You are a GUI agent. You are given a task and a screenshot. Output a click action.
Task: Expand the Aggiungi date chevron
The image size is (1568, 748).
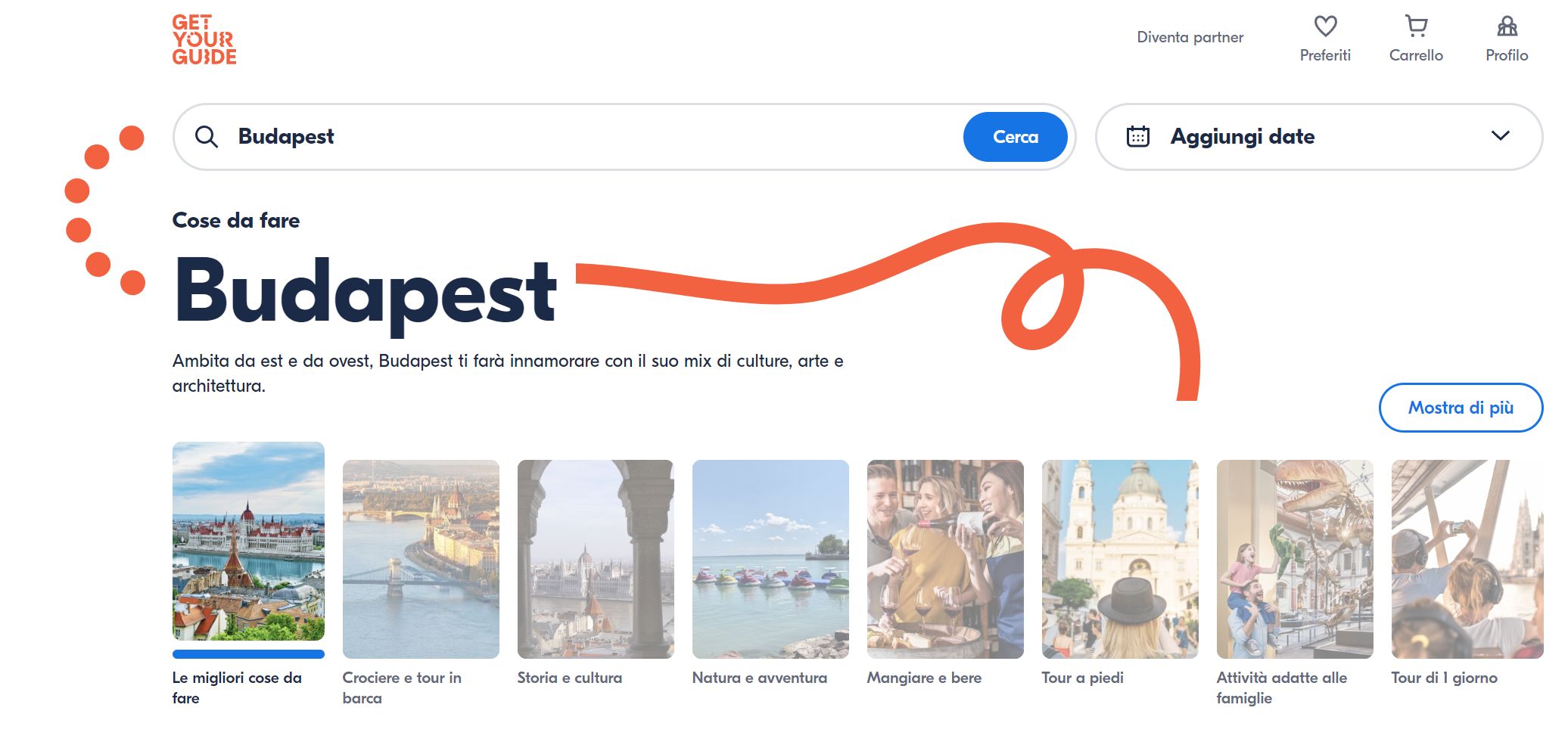pos(1500,136)
